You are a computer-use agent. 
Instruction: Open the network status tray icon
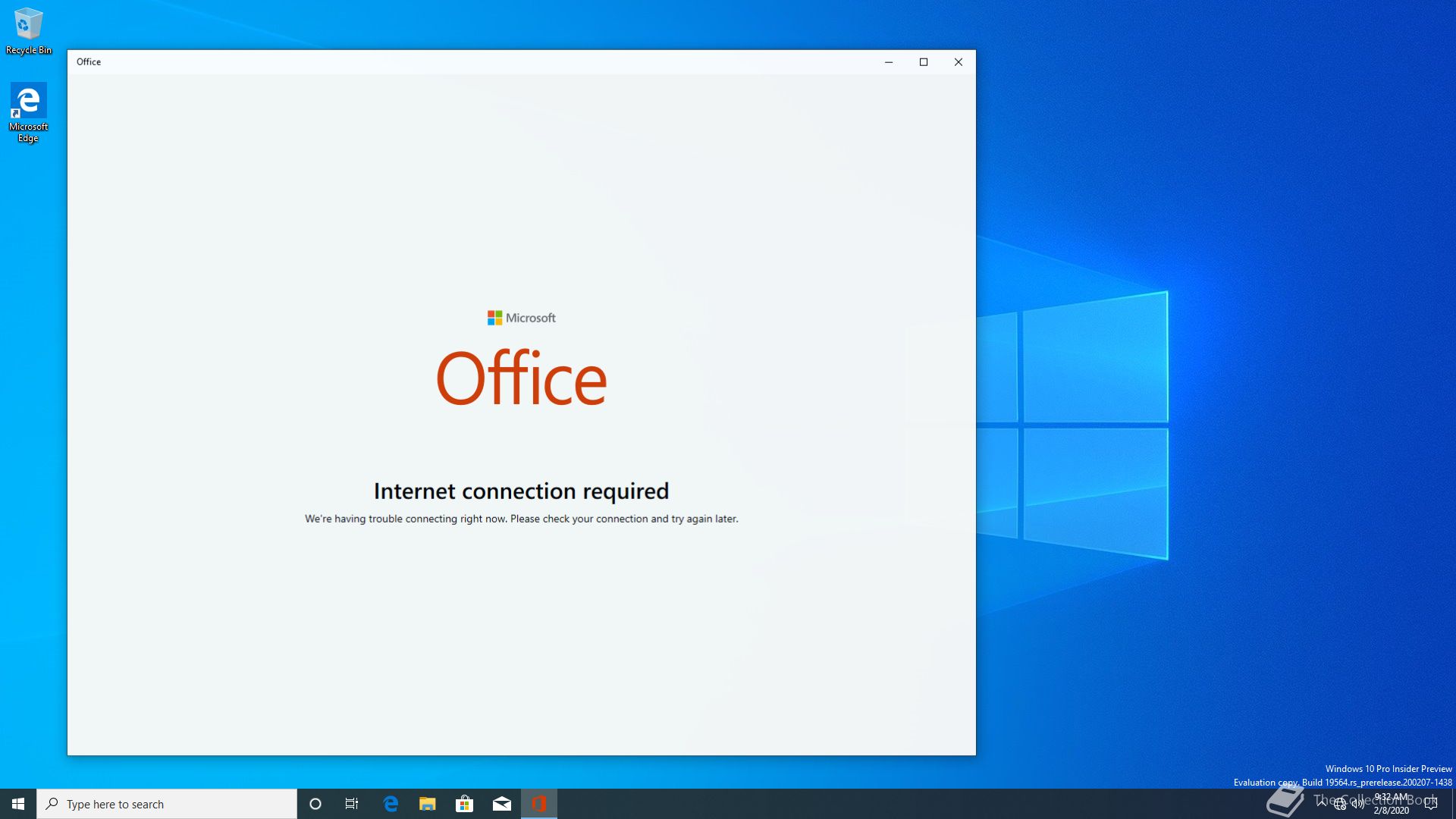(x=1340, y=804)
